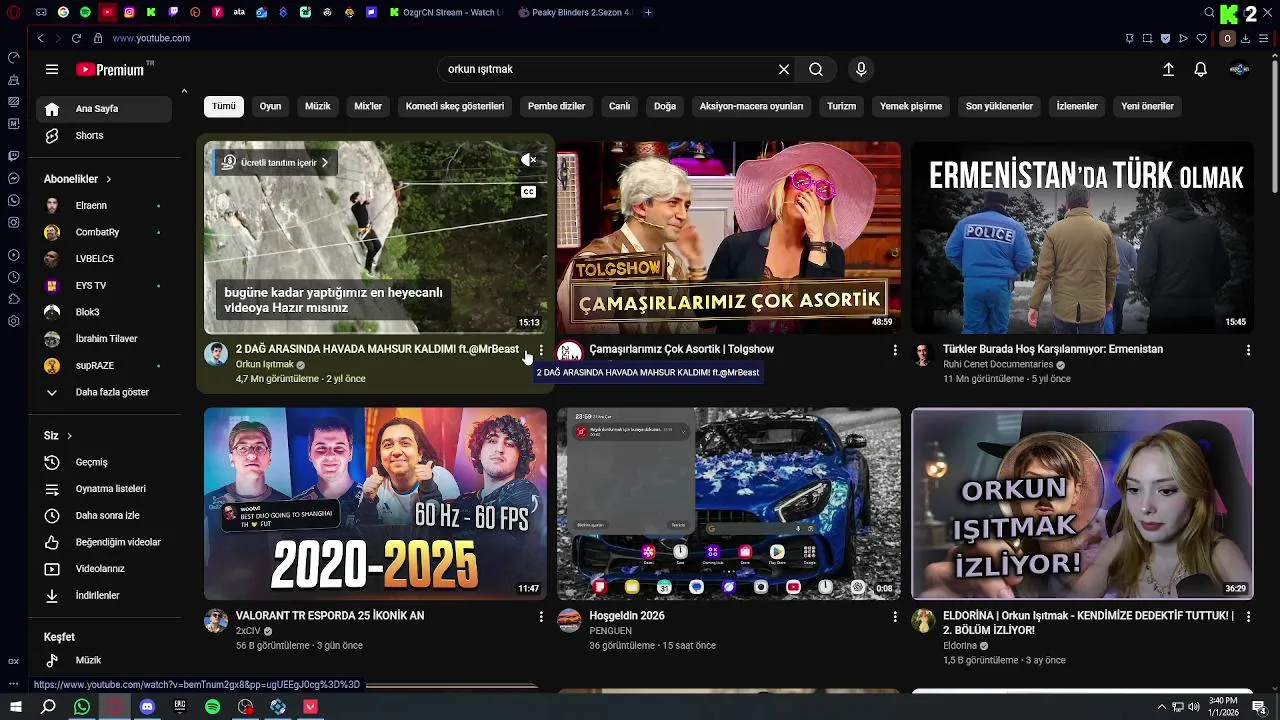Viewport: 1280px width, 720px height.
Task: Select the Oyun filter chip
Action: (x=270, y=106)
